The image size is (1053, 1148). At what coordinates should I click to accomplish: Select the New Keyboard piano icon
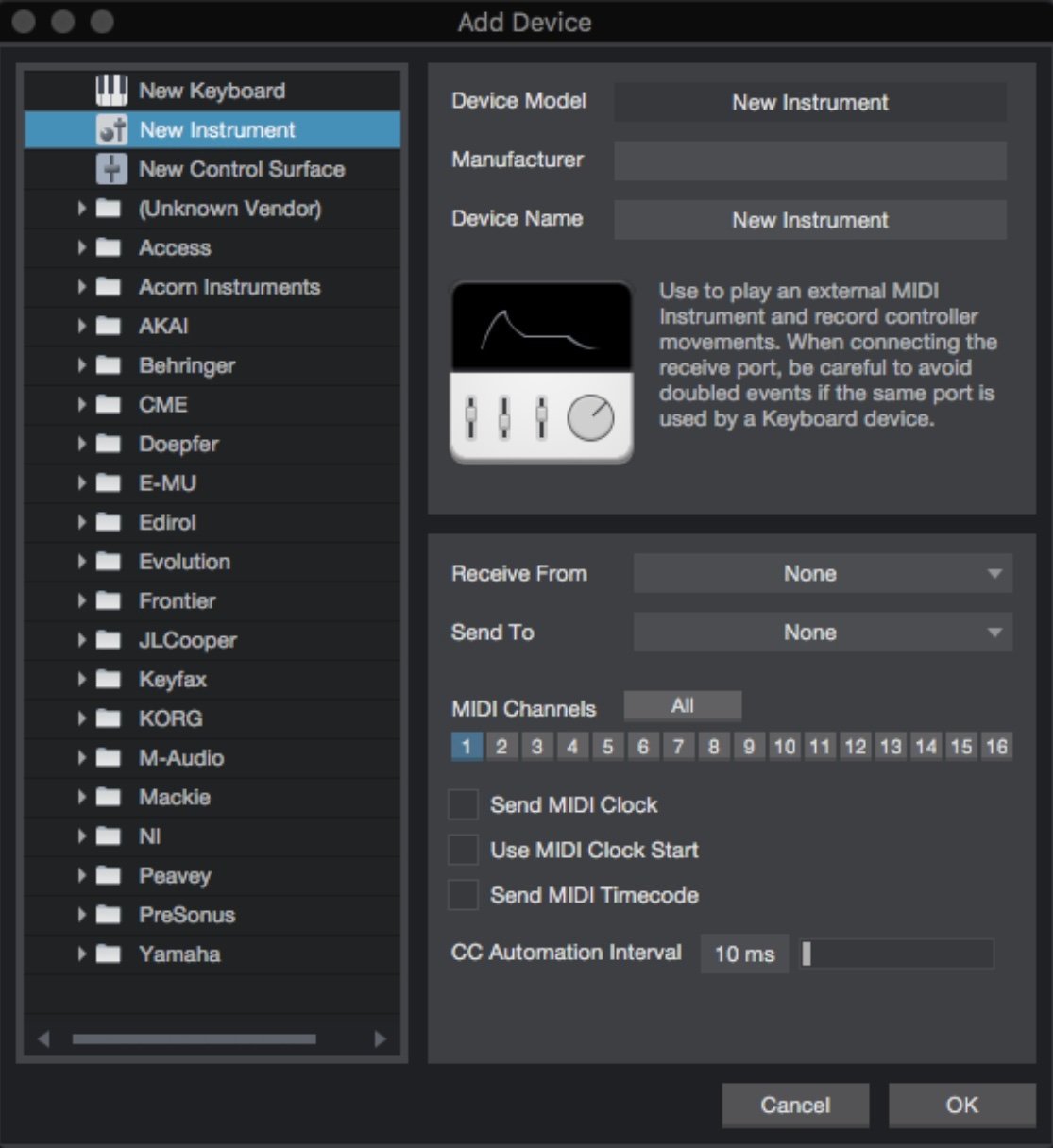coord(111,91)
